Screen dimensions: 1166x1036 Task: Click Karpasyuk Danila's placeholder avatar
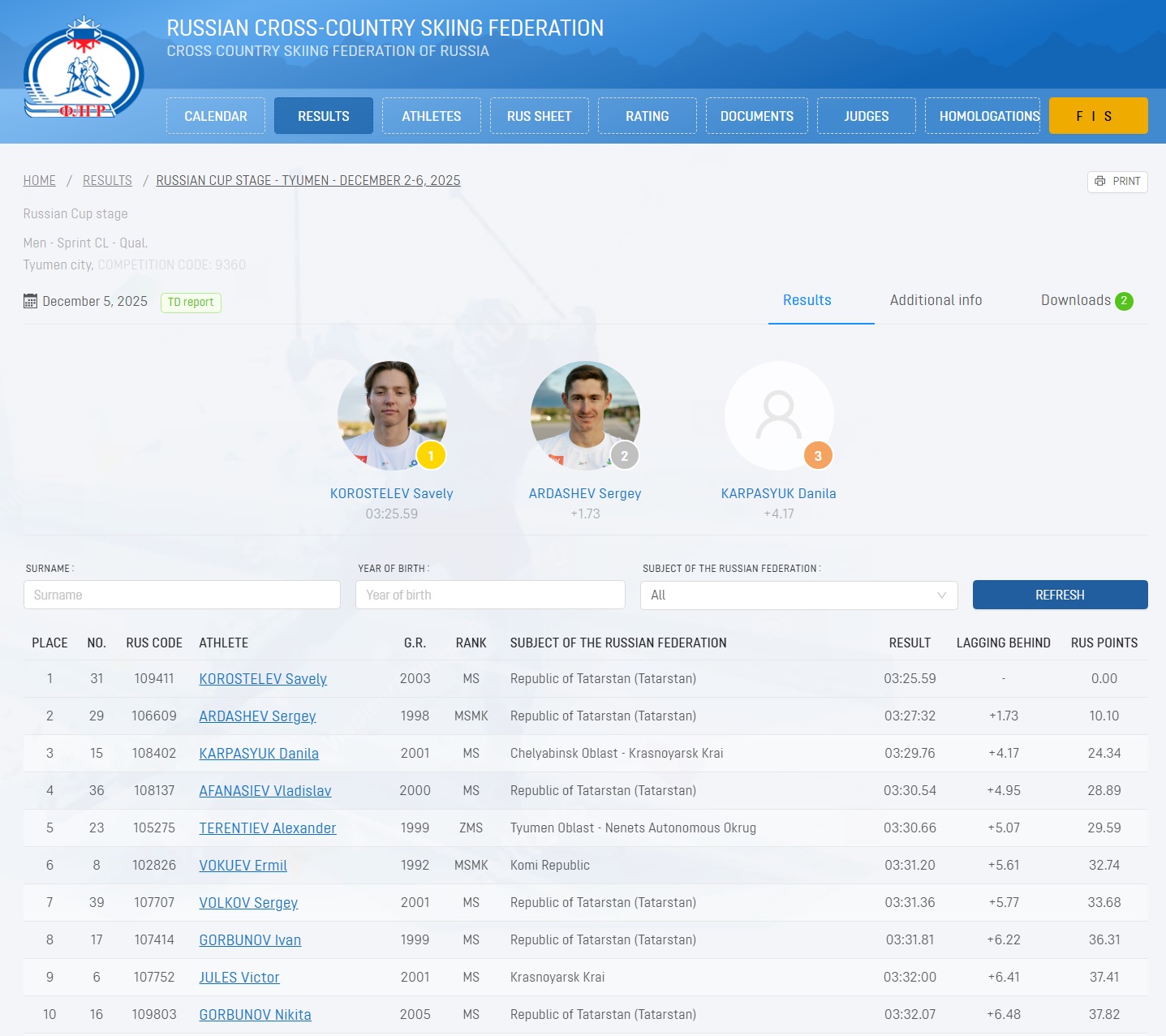(x=779, y=415)
